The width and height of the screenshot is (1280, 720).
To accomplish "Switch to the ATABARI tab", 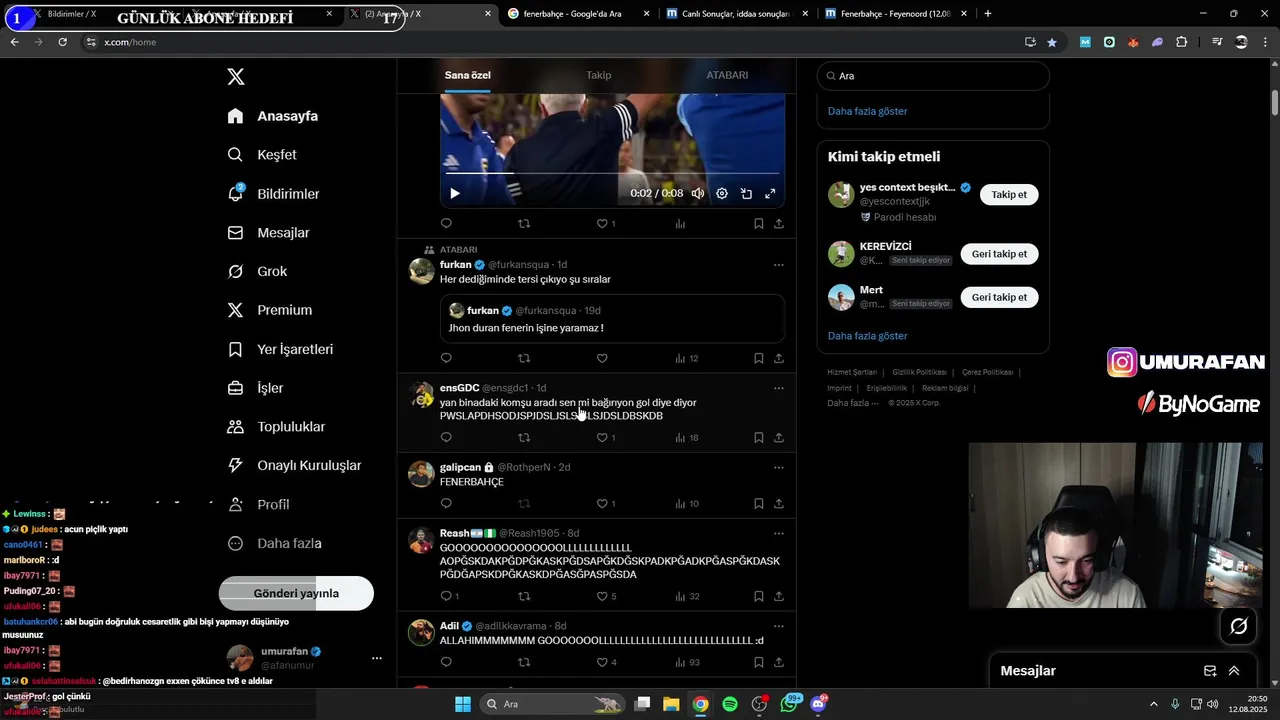I will tap(727, 75).
